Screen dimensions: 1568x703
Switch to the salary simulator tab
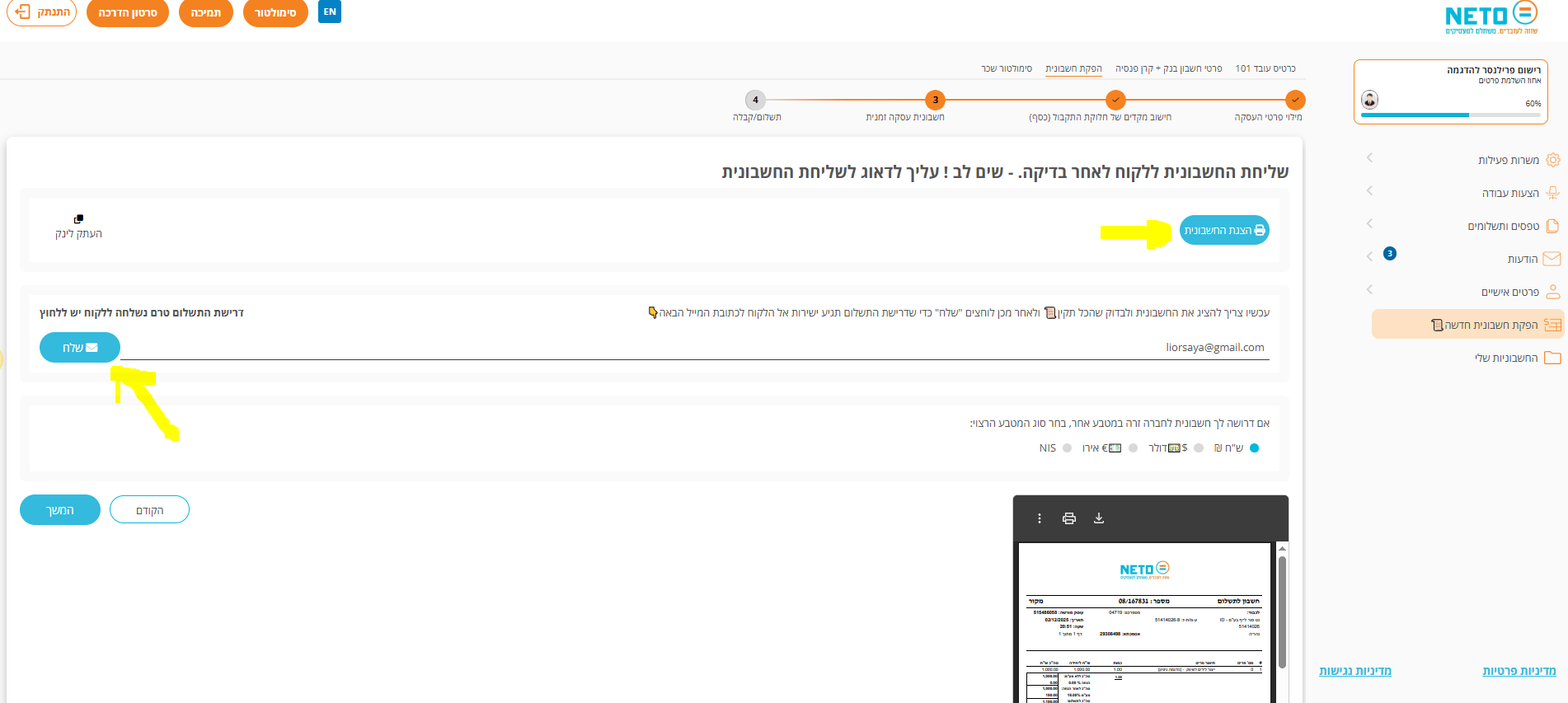coord(1007,68)
